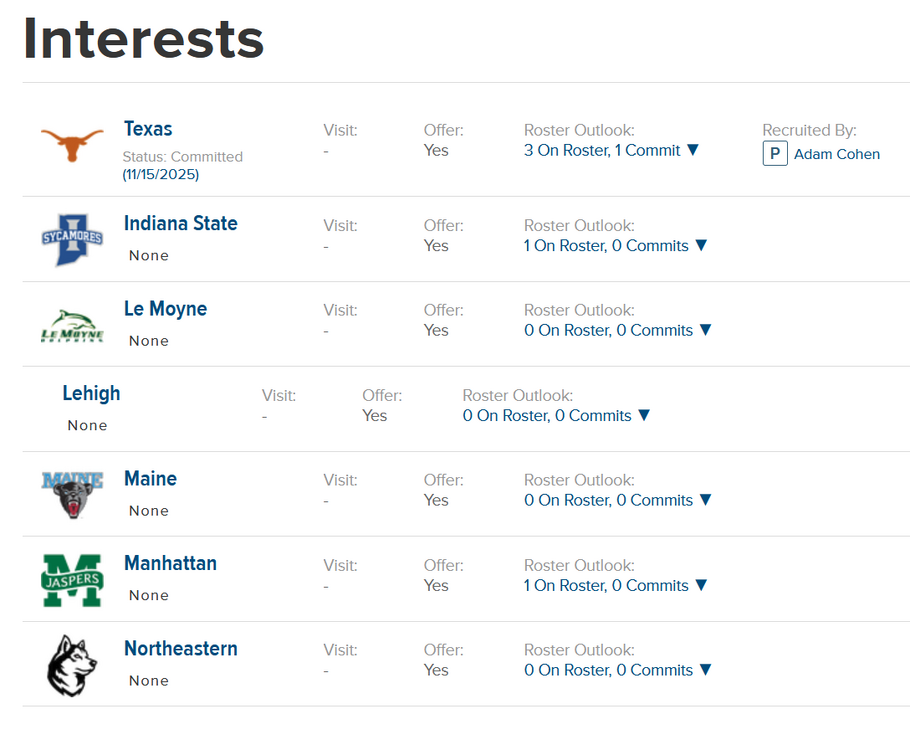Click the Le Moyne Dolphins logo

coord(72,326)
